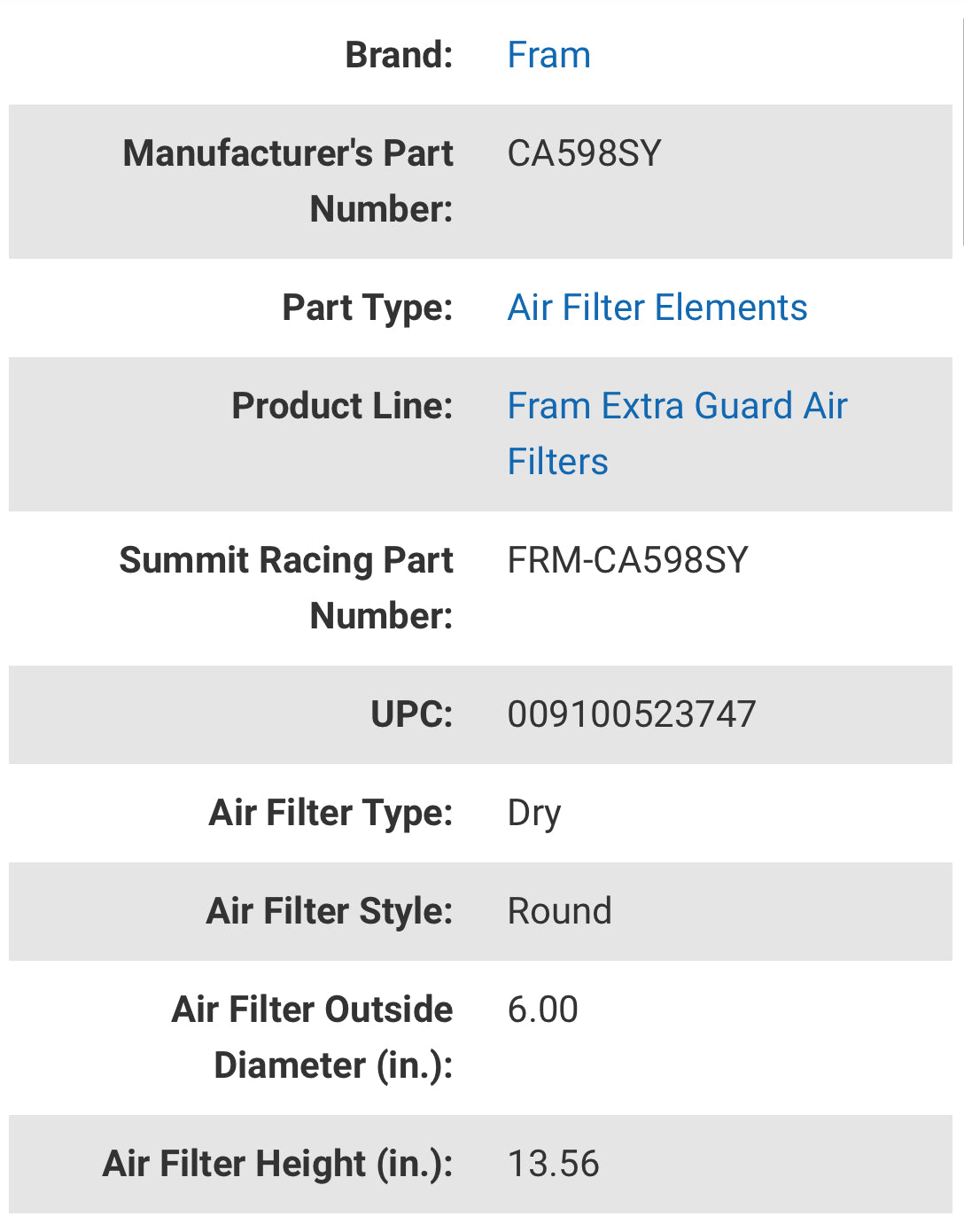Screen dimensions: 964x1232
Task: Select the manufacturer's part number CA598SY
Action: tap(585, 154)
